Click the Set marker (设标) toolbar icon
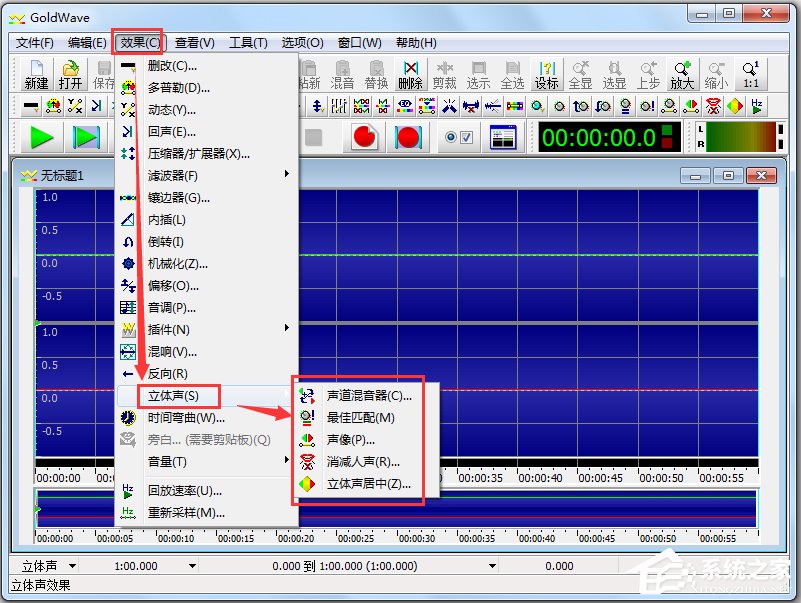801x603 pixels. [x=547, y=74]
